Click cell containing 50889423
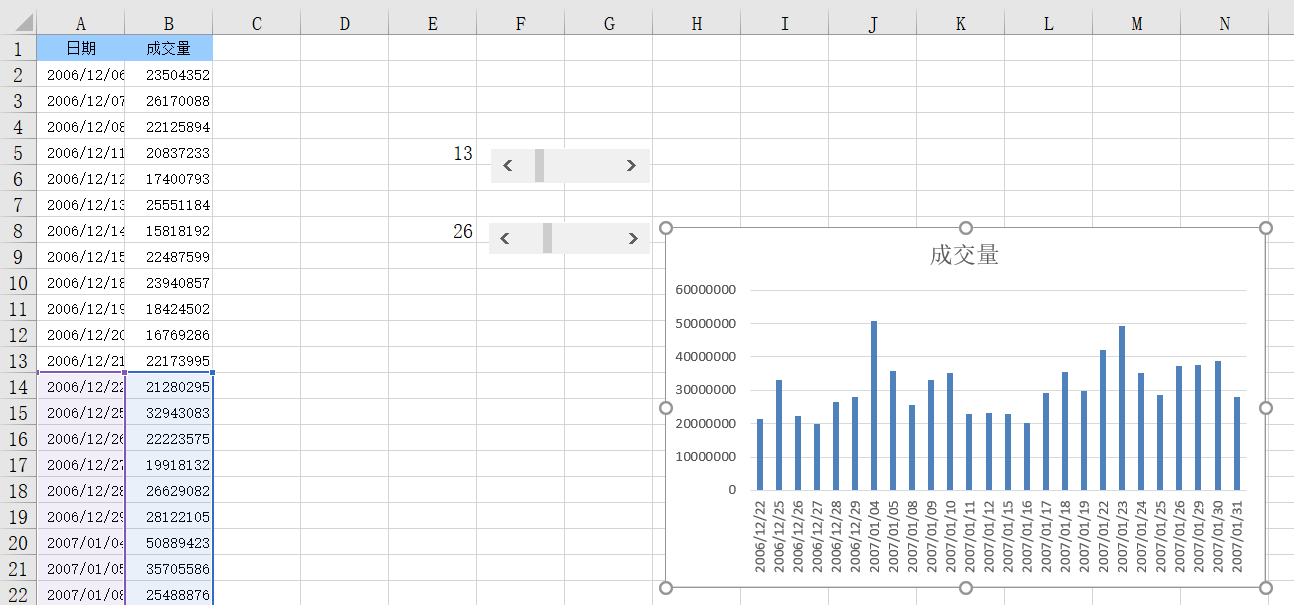Image resolution: width=1294 pixels, height=605 pixels. tap(169, 542)
